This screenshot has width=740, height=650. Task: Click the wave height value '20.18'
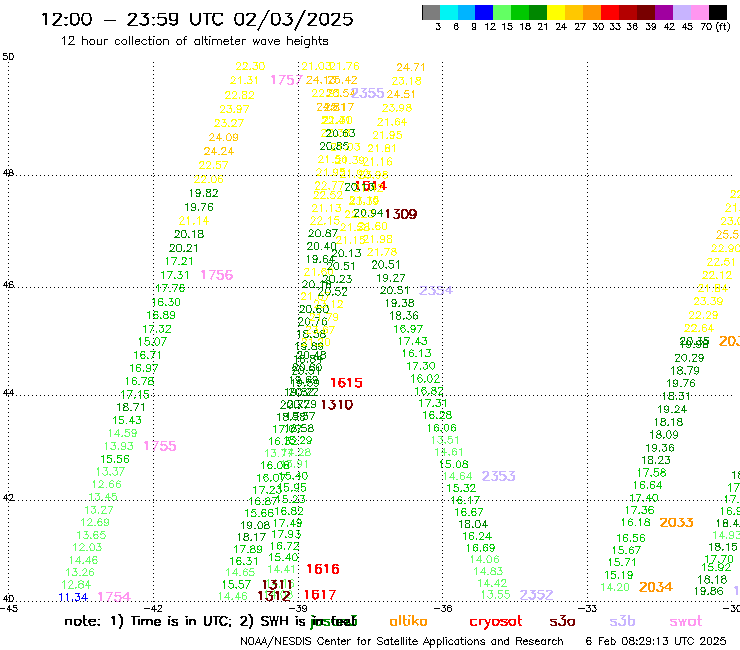tap(189, 234)
